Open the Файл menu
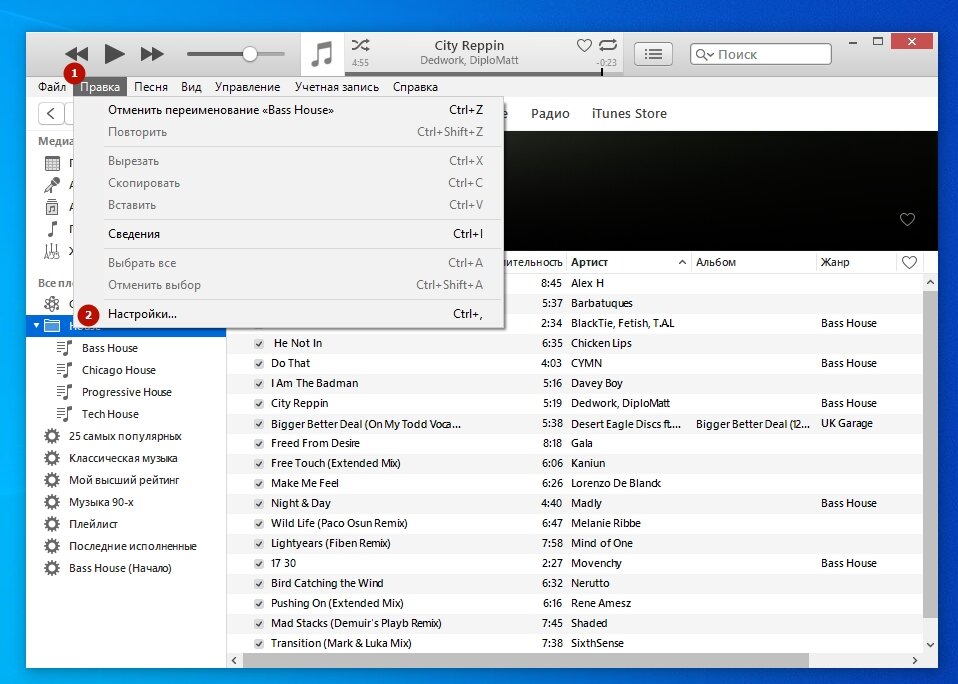The image size is (958, 684). click(51, 87)
